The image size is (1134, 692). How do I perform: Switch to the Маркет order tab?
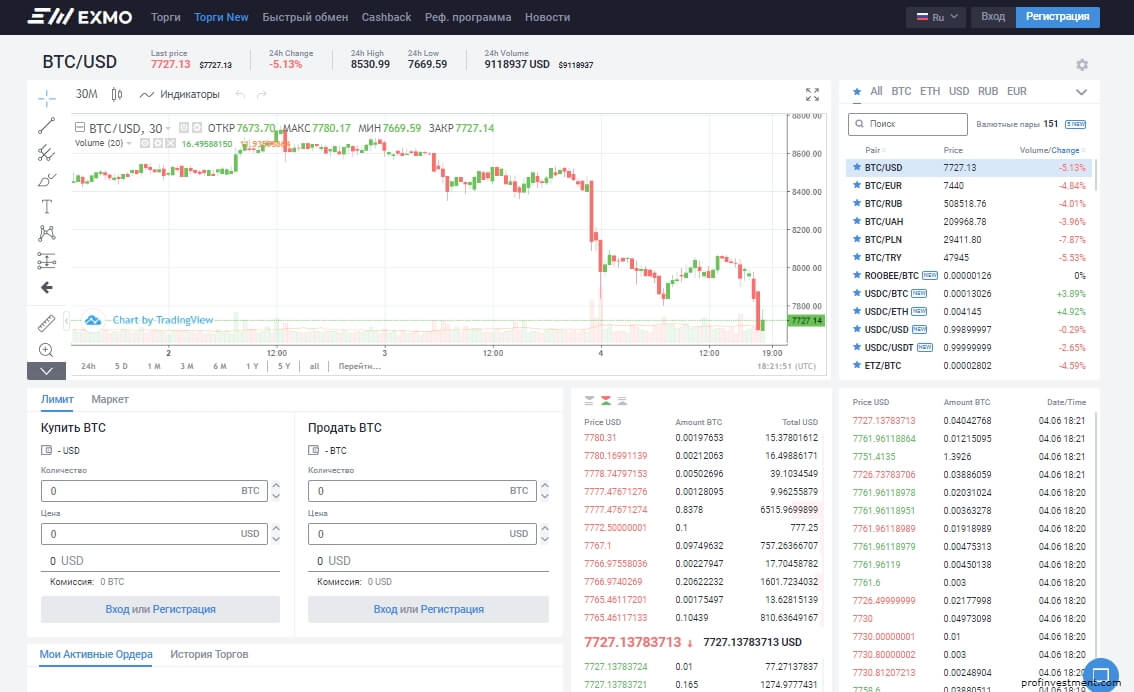click(110, 400)
